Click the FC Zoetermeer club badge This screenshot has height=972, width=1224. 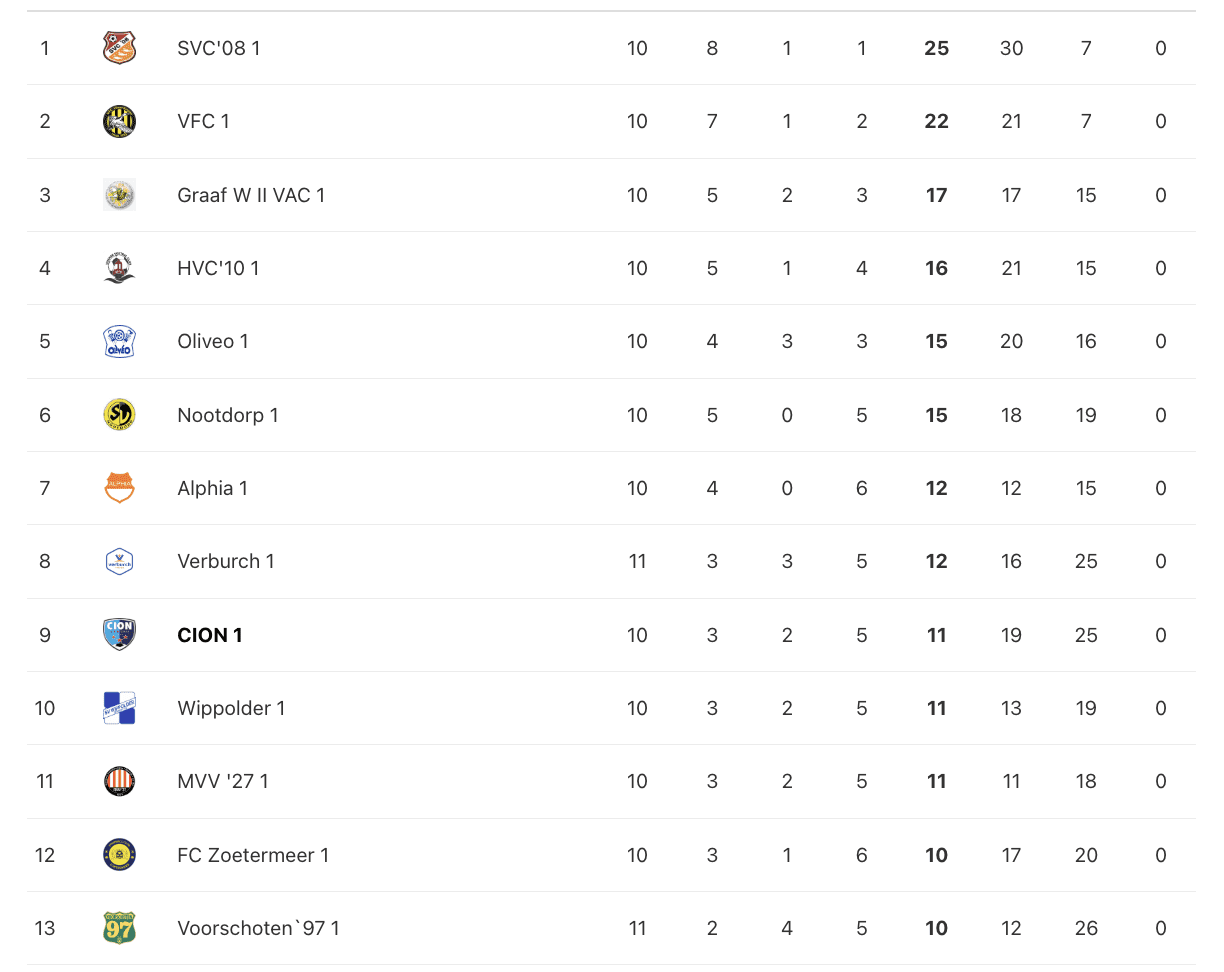119,855
